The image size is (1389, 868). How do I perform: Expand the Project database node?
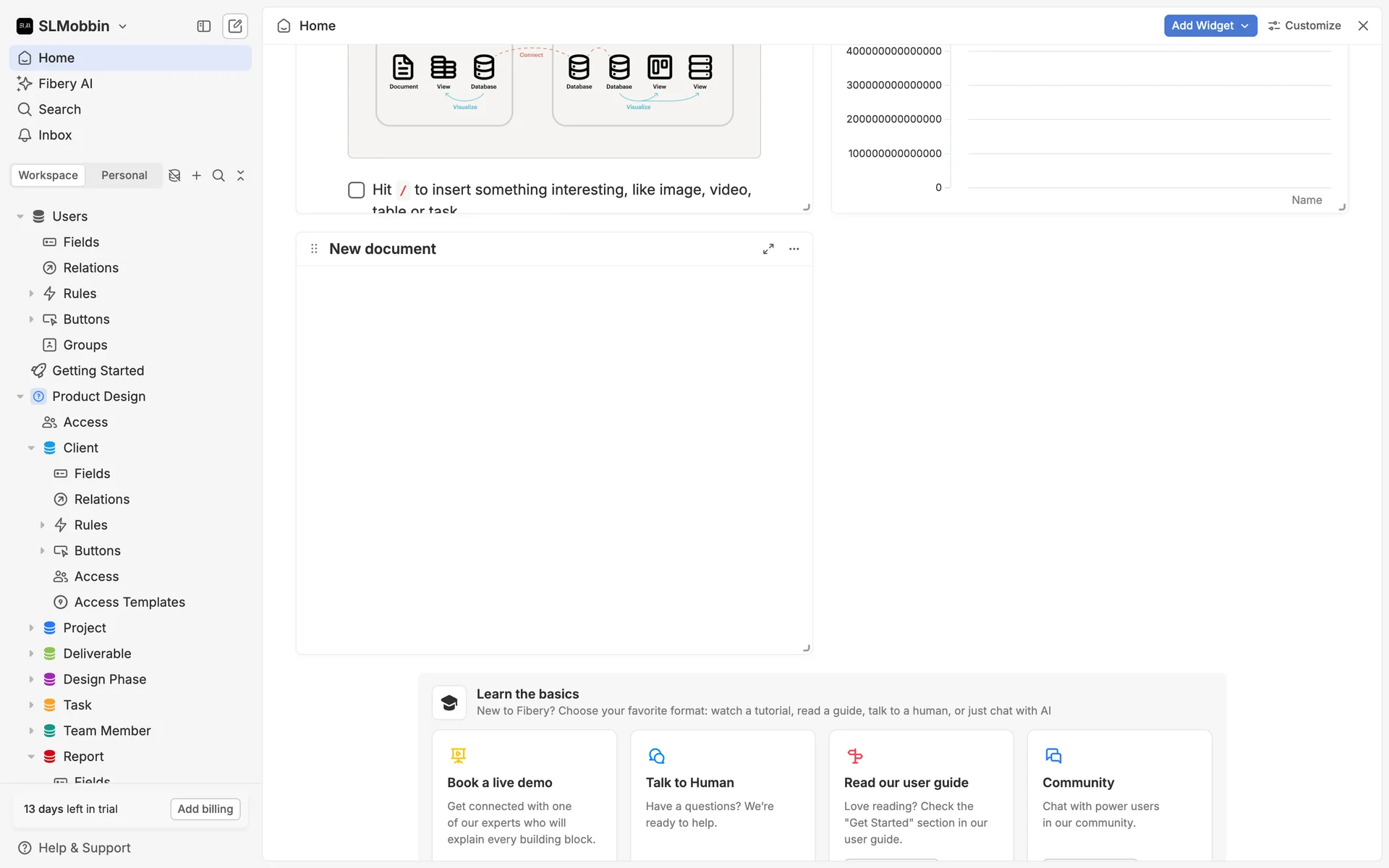pyautogui.click(x=31, y=628)
